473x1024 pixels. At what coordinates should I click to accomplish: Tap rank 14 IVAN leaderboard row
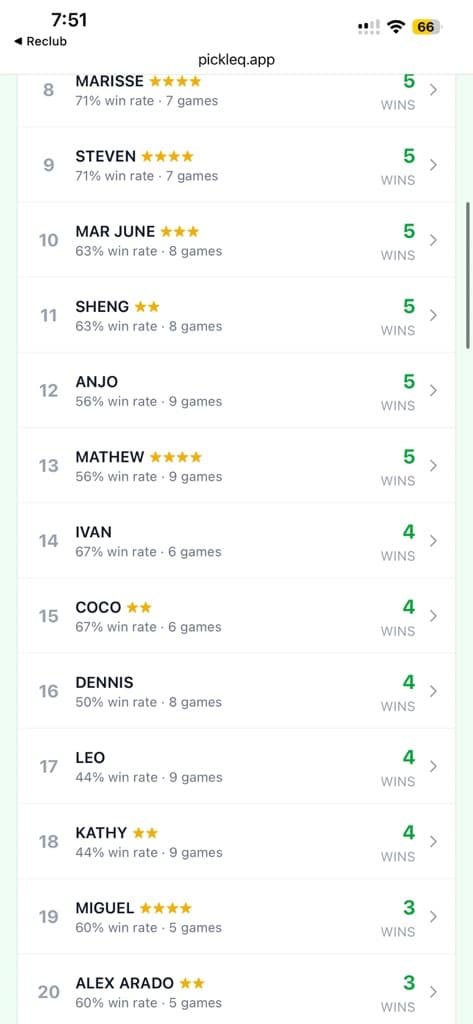[x=236, y=541]
